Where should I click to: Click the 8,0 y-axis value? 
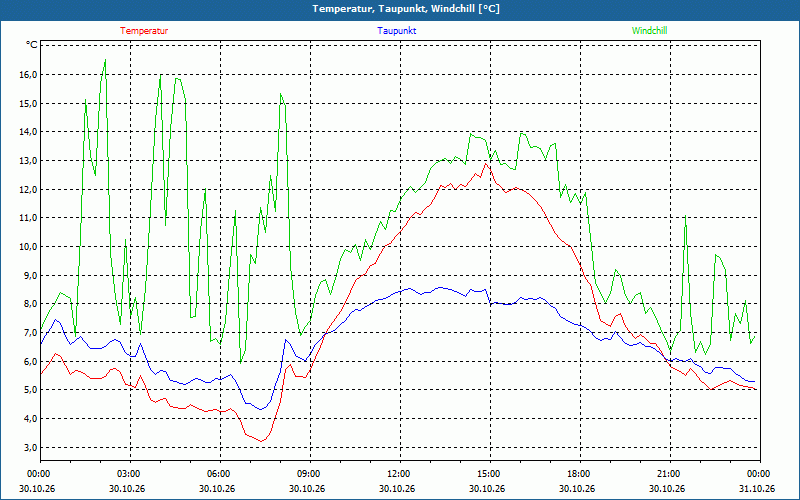point(31,304)
